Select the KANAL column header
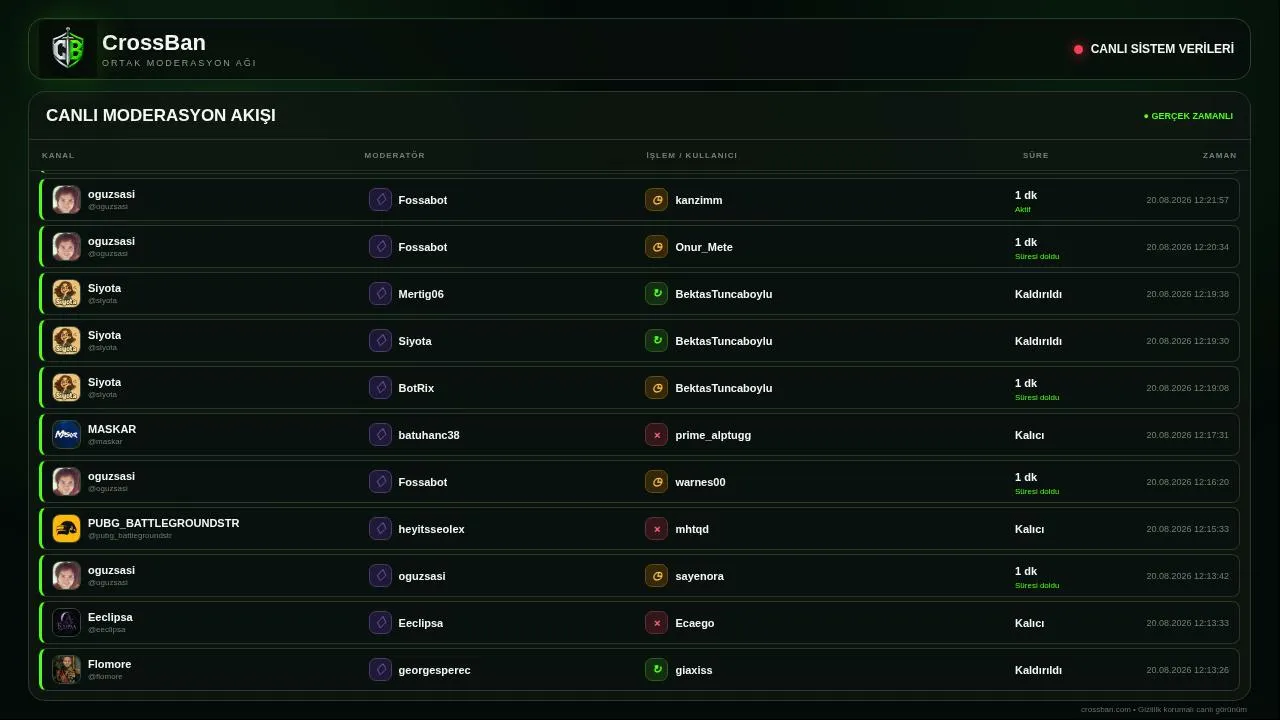The image size is (1280, 720). point(58,156)
